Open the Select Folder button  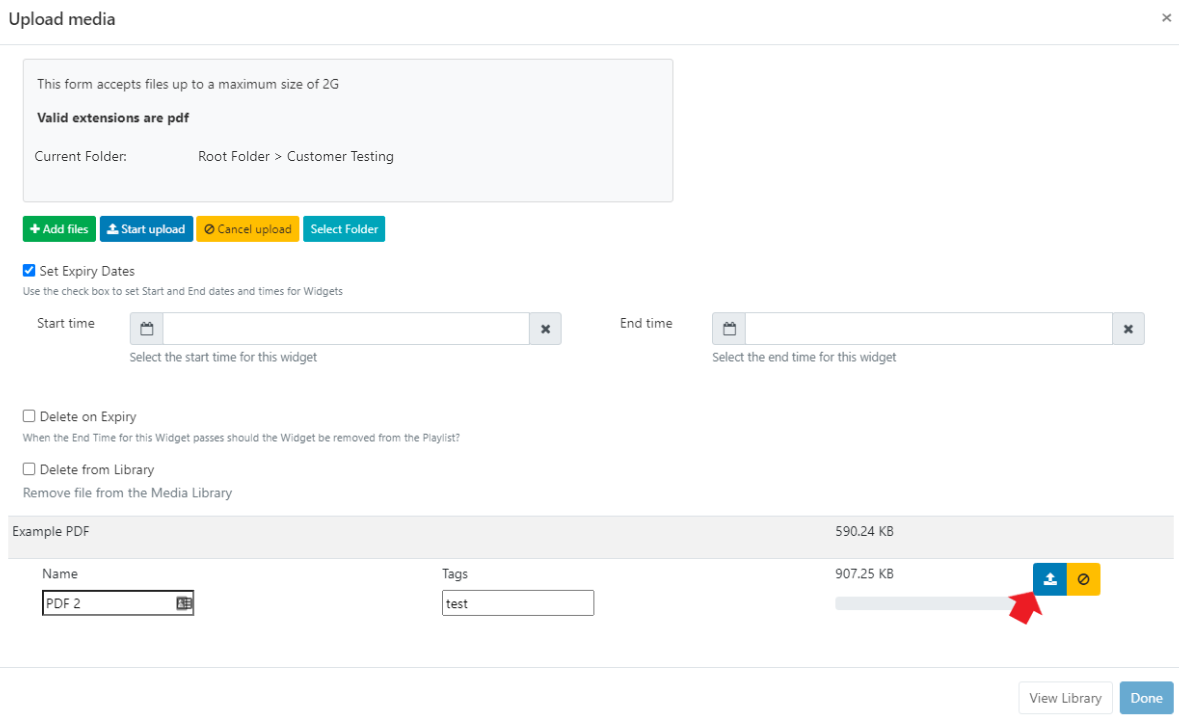344,229
